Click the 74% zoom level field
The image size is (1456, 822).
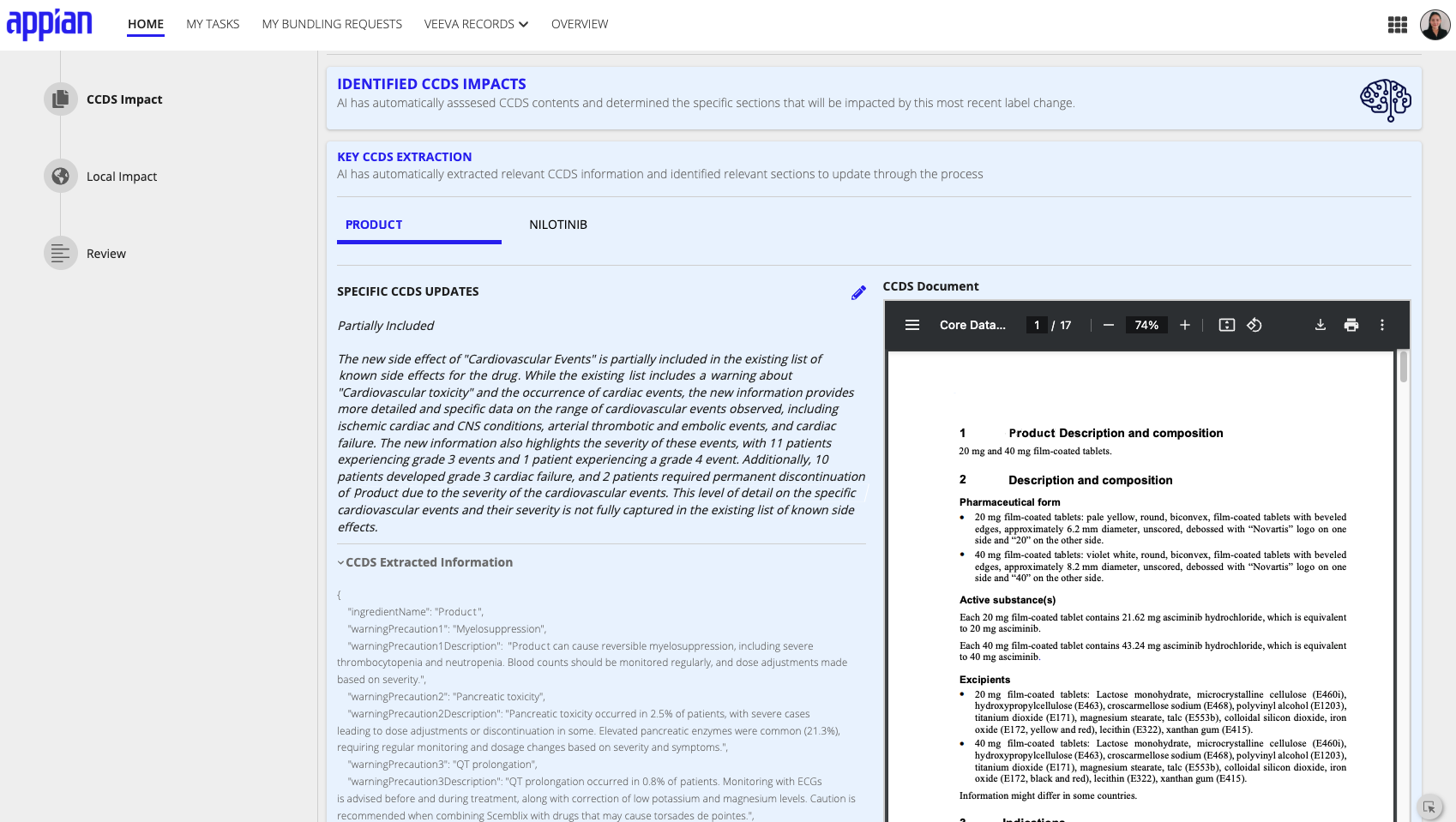[1146, 325]
